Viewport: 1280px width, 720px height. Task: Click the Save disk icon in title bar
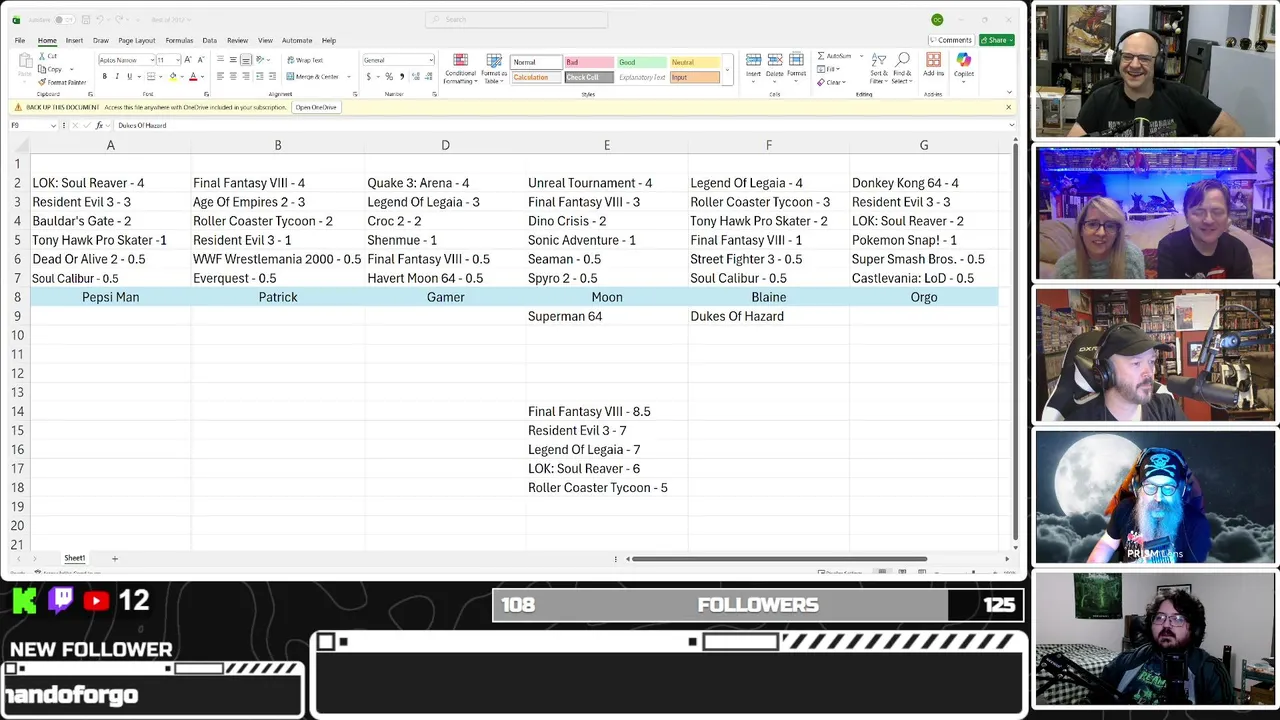[87, 20]
